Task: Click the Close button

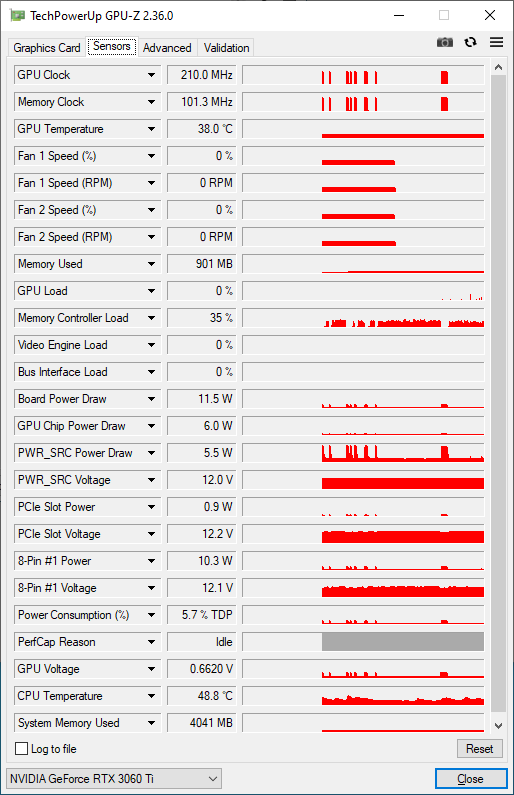Action: tap(470, 779)
